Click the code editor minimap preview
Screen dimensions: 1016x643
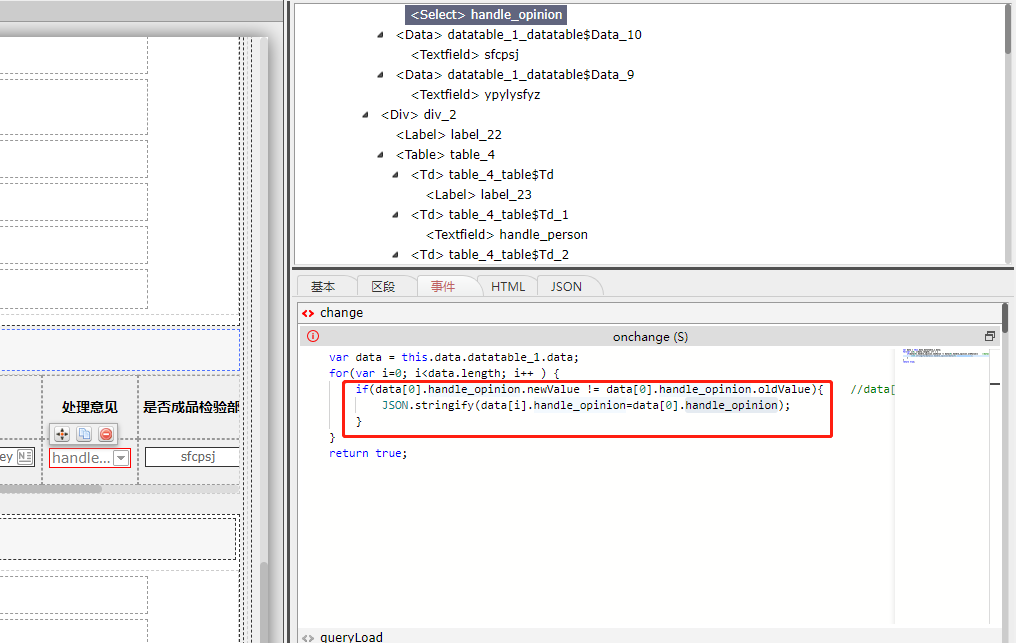[x=946, y=356]
